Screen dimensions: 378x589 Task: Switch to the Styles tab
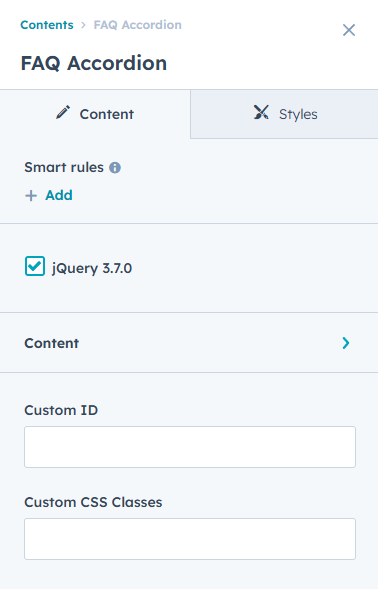pos(284,114)
